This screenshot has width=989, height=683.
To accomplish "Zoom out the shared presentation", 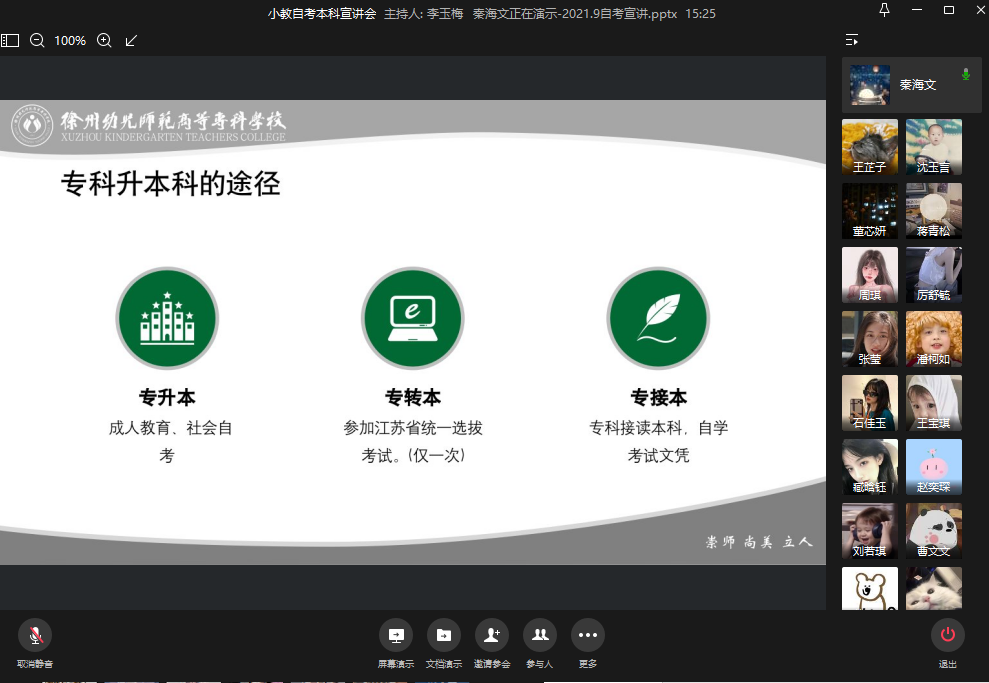I will pyautogui.click(x=37, y=41).
